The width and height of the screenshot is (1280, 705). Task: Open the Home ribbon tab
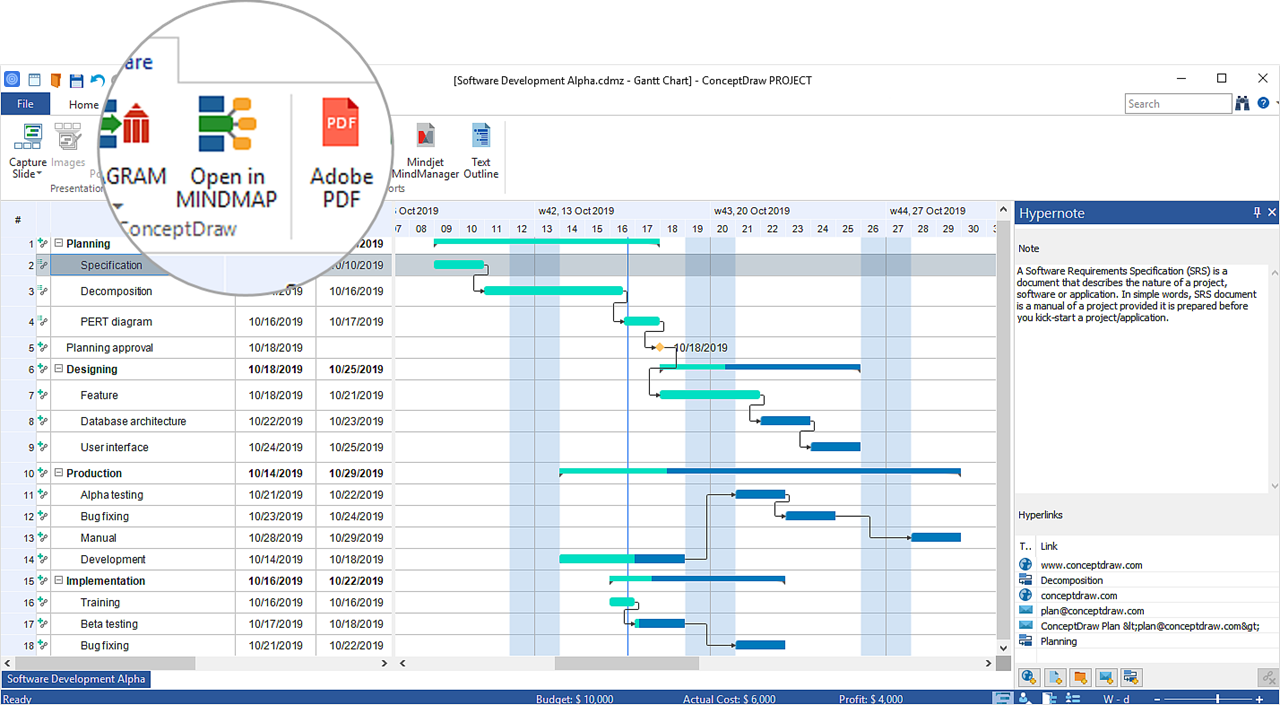click(x=83, y=104)
